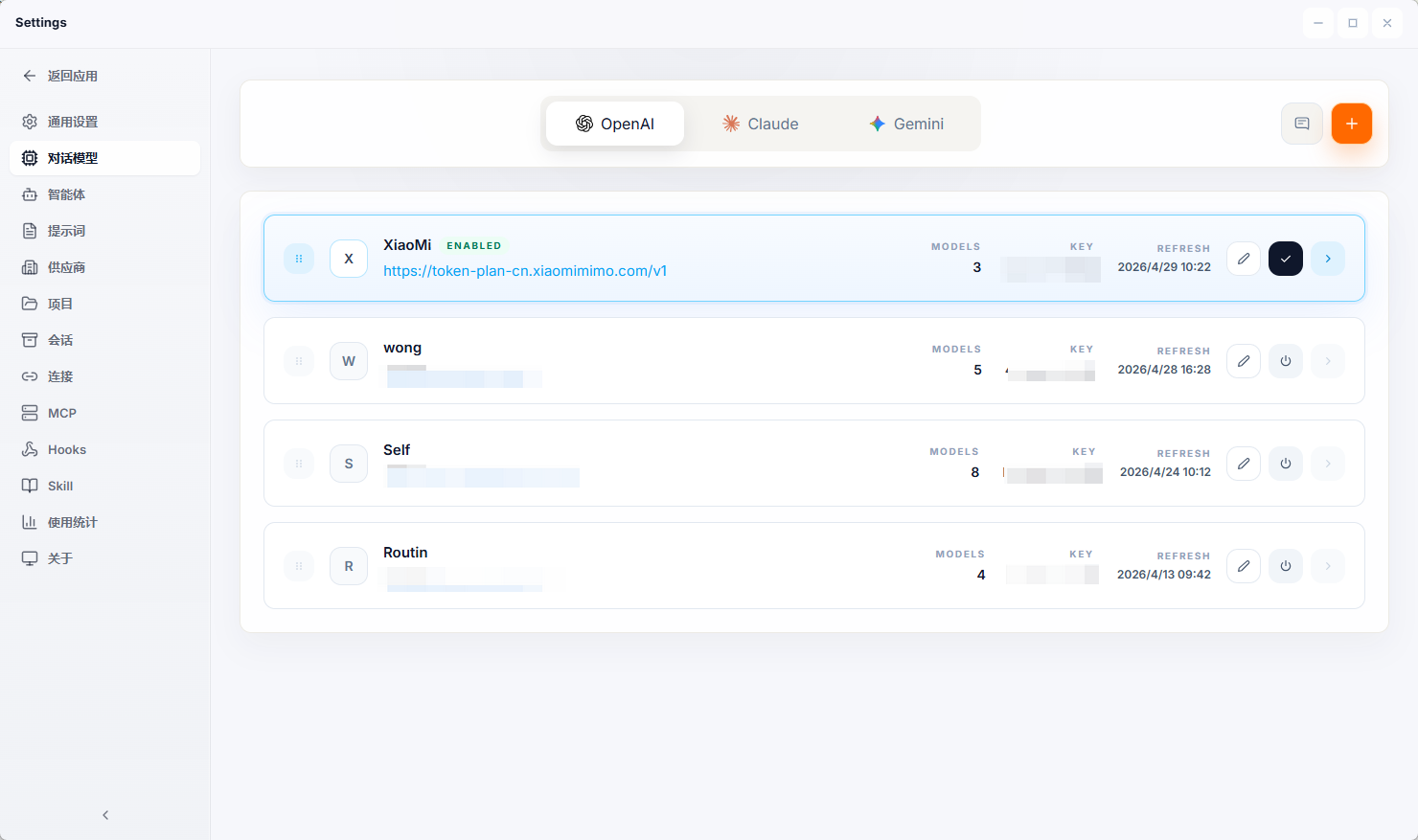The width and height of the screenshot is (1418, 840).
Task: View 使用统计 usage statistics
Action: pyautogui.click(x=104, y=522)
